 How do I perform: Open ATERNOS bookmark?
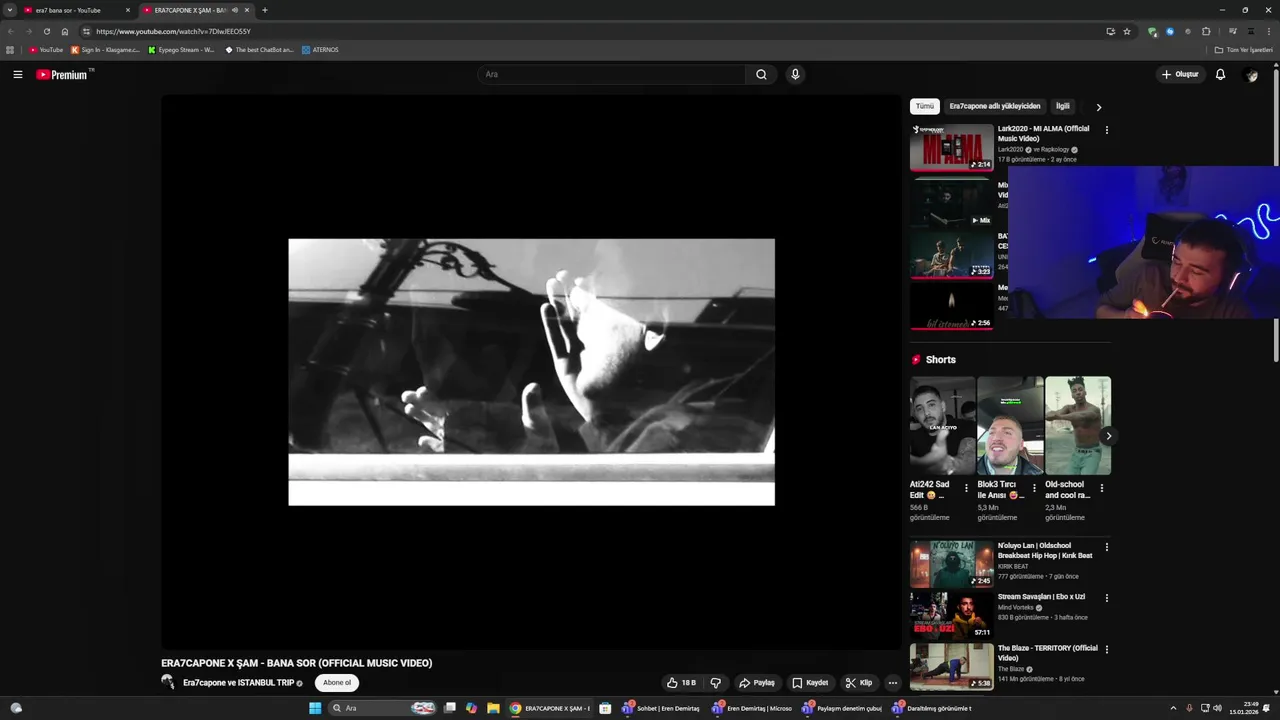coord(320,49)
